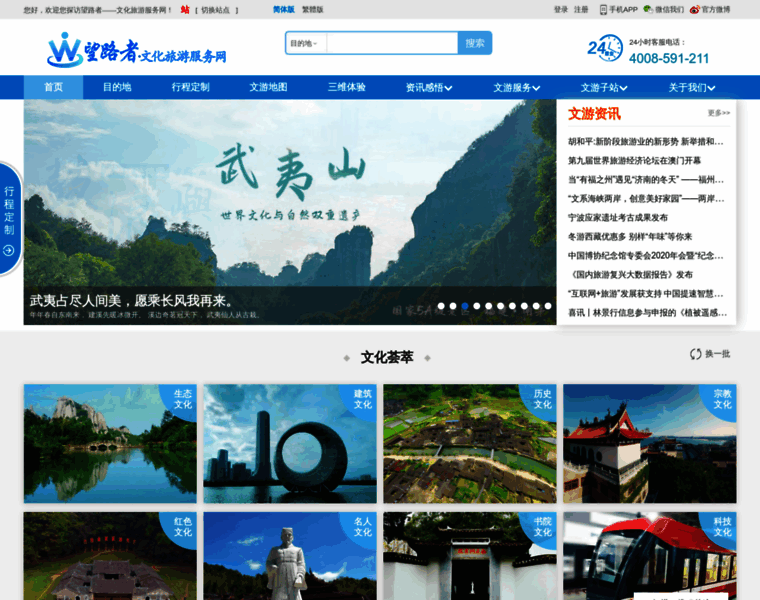The width and height of the screenshot is (760, 600).
Task: Expand the 文游服务 menu
Action: [517, 87]
